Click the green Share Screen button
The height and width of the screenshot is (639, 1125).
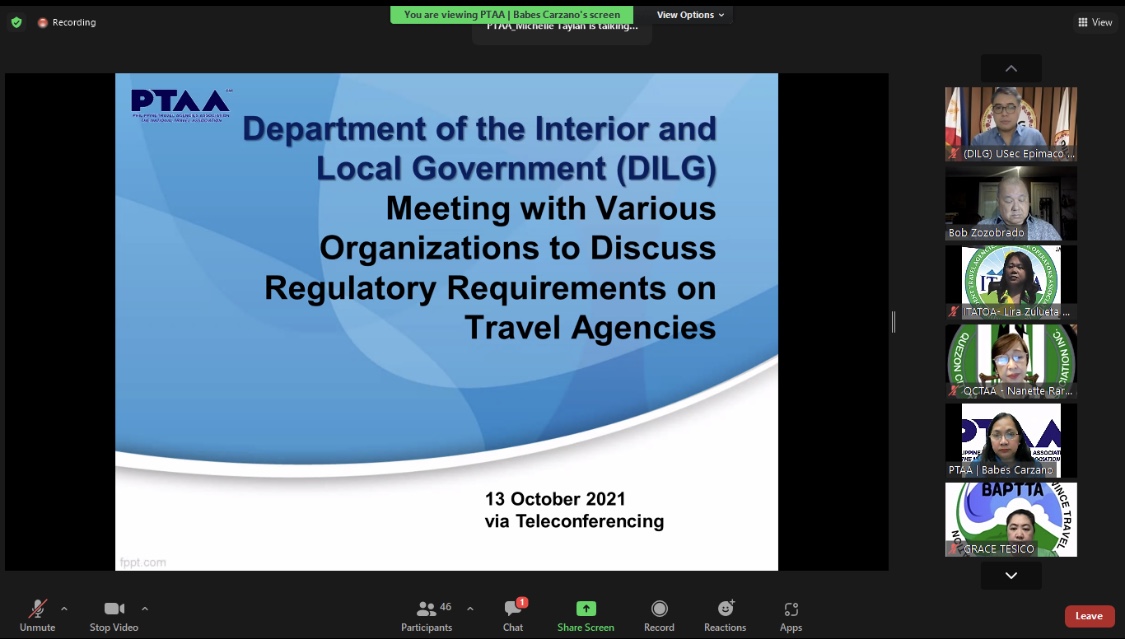[585, 615]
